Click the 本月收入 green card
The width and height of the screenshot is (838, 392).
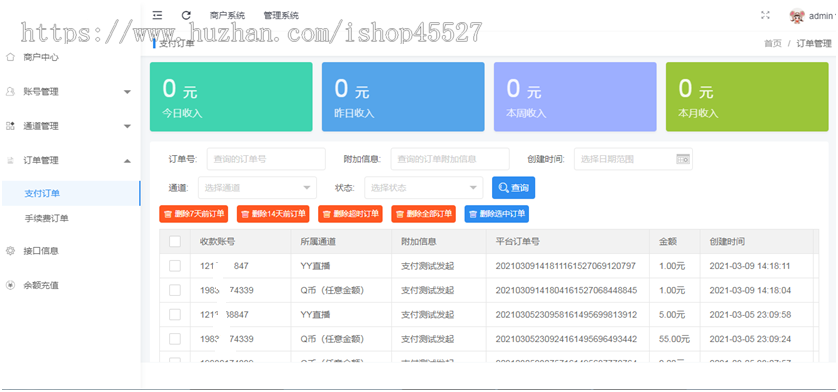[x=747, y=97]
